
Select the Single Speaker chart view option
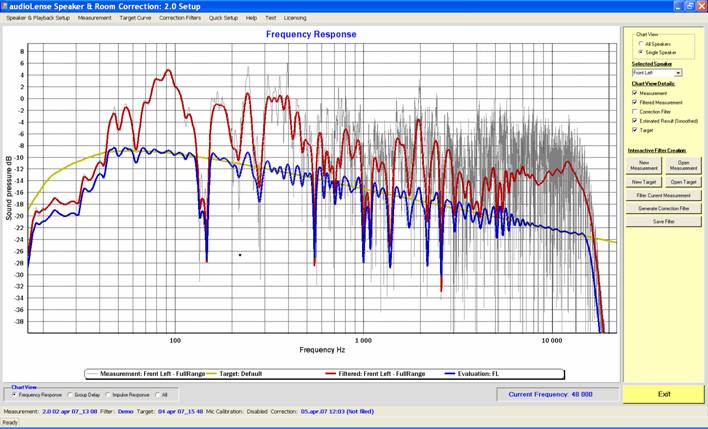[x=640, y=52]
